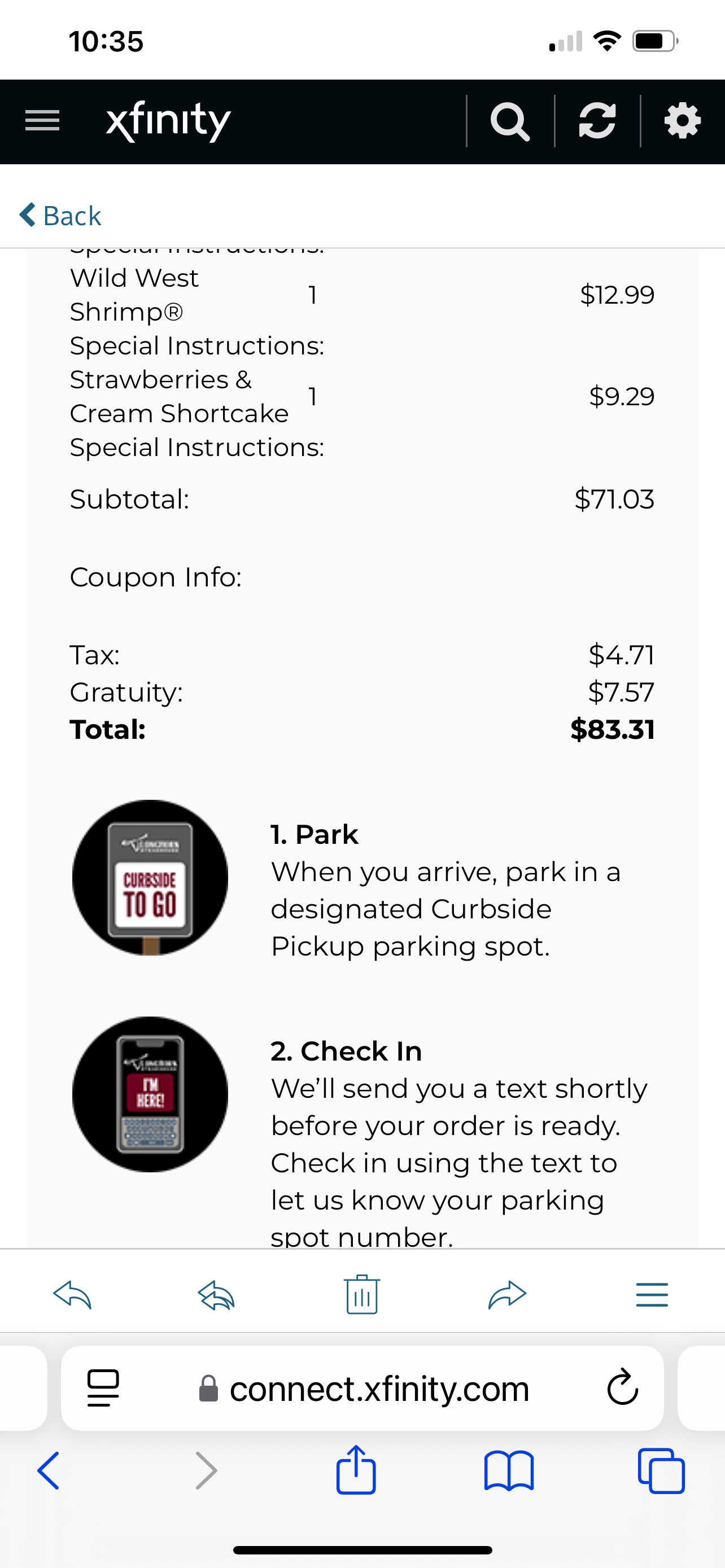Open more actions menu in email toolbar
The width and height of the screenshot is (725, 1568).
point(652,1295)
